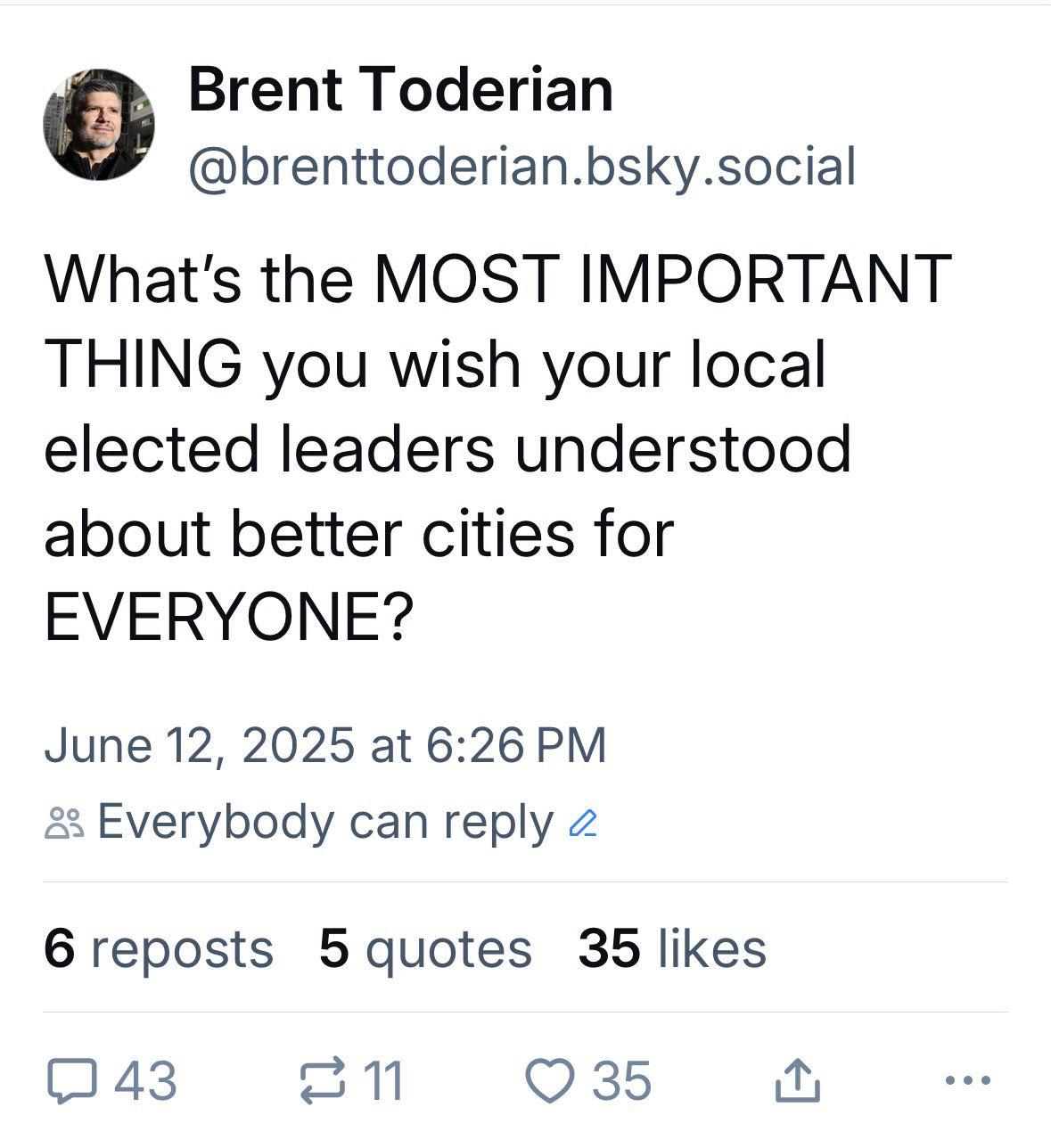Open Brent Toderian's profile avatar
This screenshot has width=1051, height=1148.
tap(99, 125)
